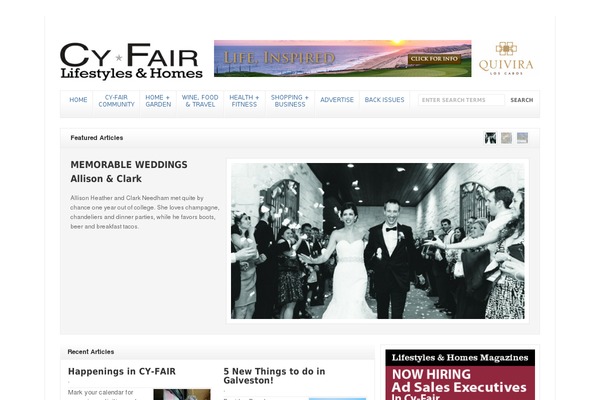Open the Life, Inspired banner ad
This screenshot has width=600, height=400.
342,59
